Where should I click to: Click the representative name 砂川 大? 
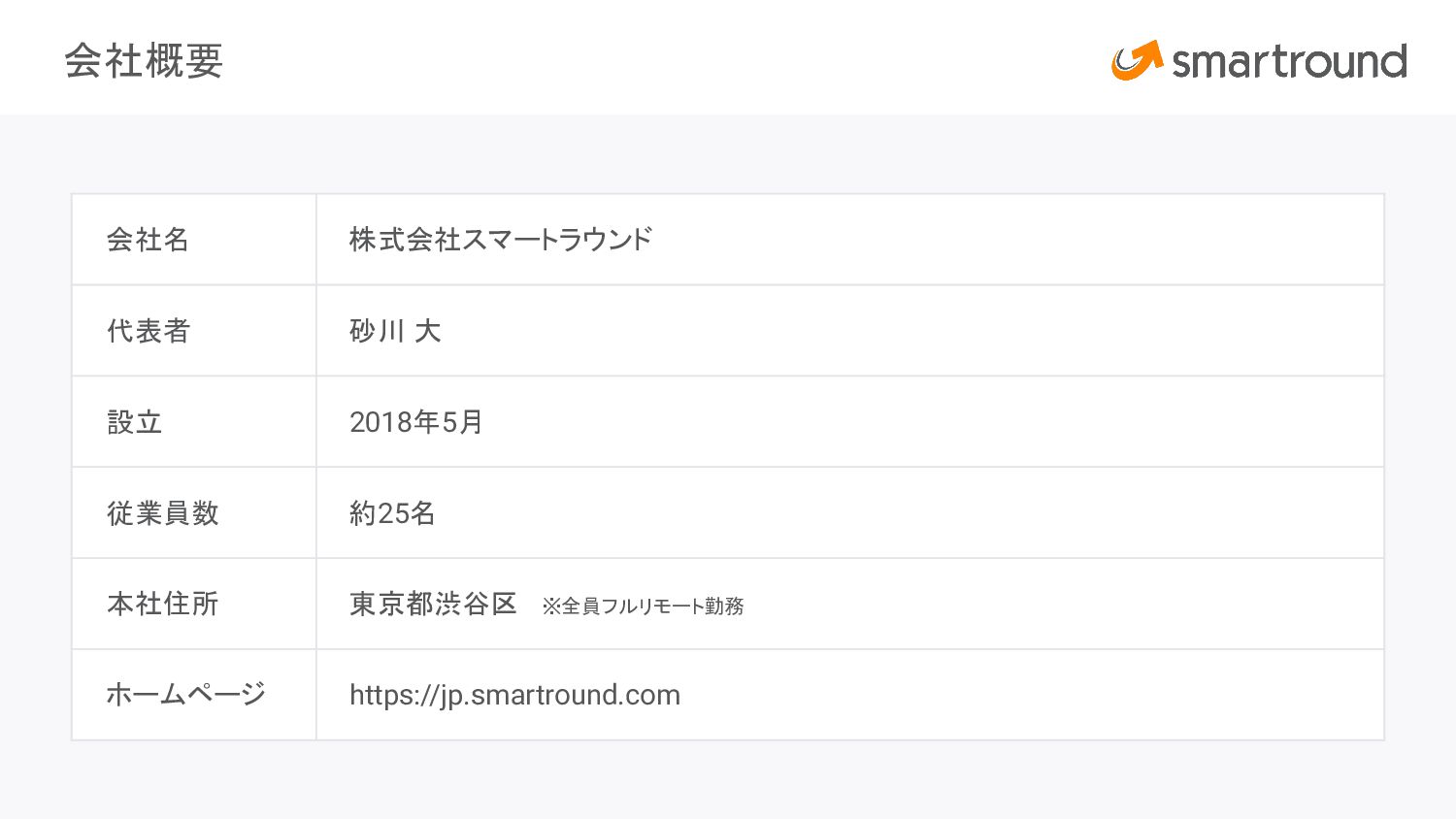tap(395, 331)
